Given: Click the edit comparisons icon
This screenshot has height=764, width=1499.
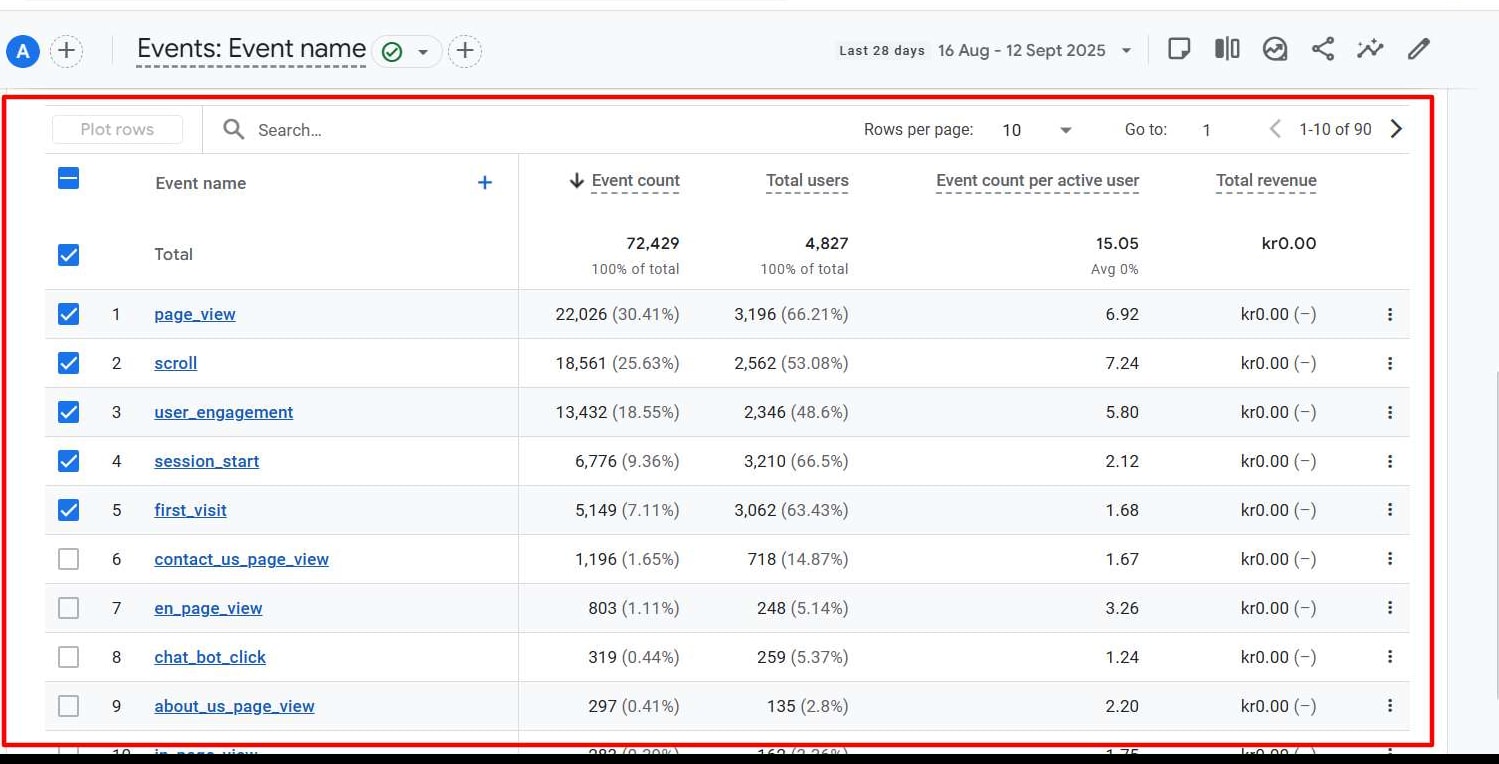Looking at the screenshot, I should pyautogui.click(x=1227, y=49).
